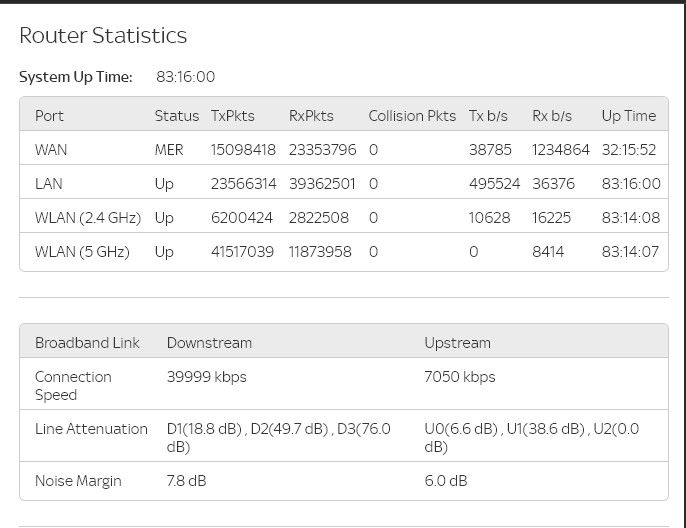
Task: Click the TxPkts column header
Action: 232,116
